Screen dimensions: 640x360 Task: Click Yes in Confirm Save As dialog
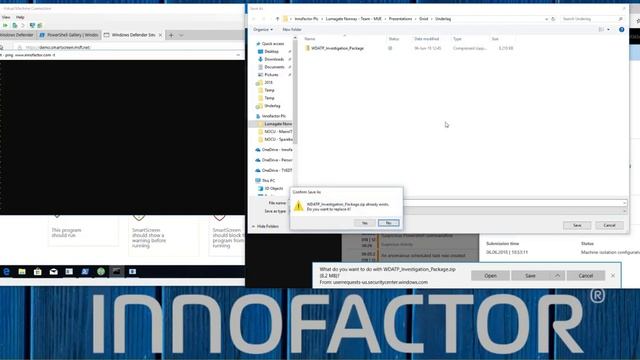(x=364, y=223)
